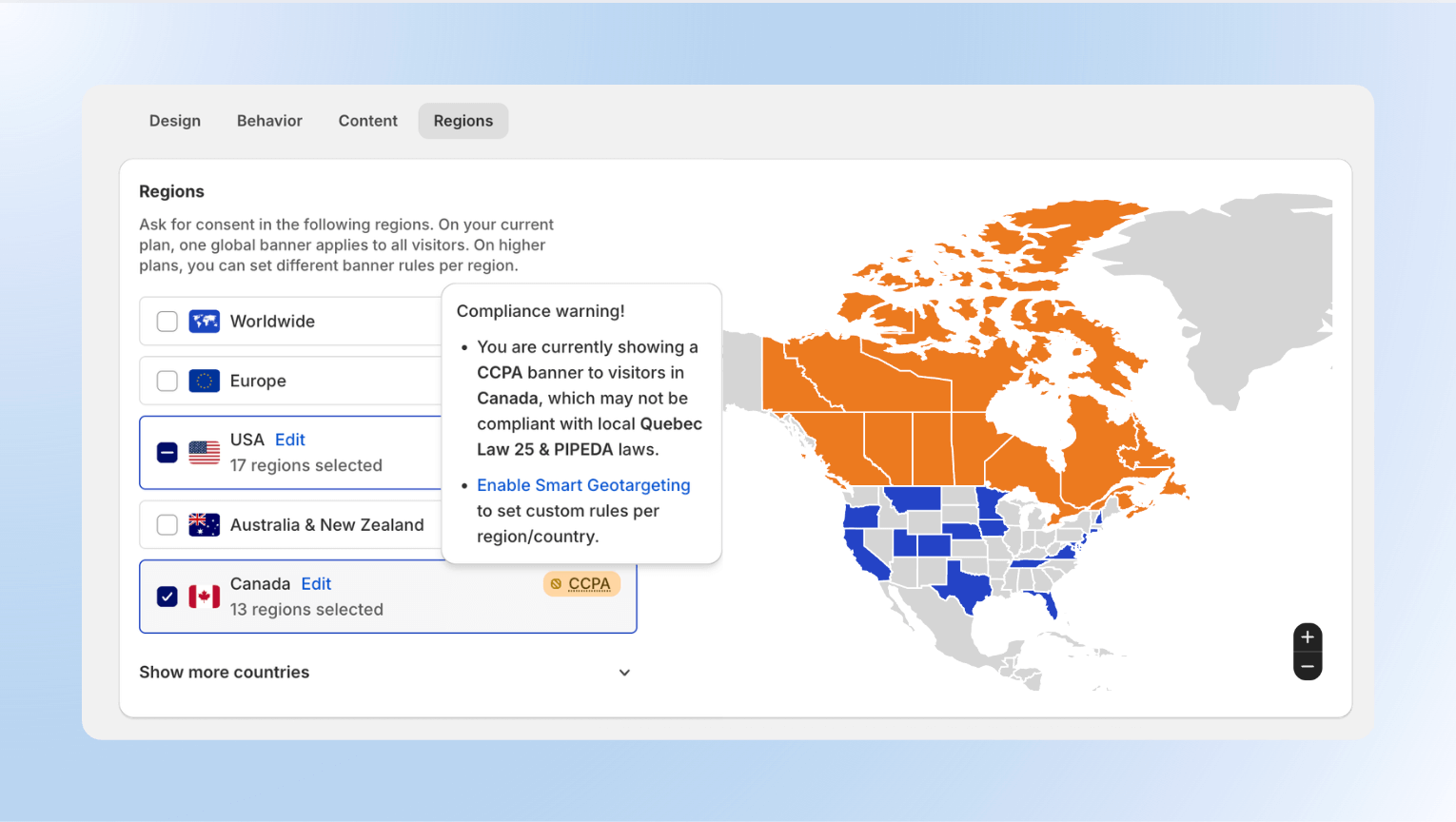Click the Worldwide globe flag icon
1456x822 pixels.
204,321
